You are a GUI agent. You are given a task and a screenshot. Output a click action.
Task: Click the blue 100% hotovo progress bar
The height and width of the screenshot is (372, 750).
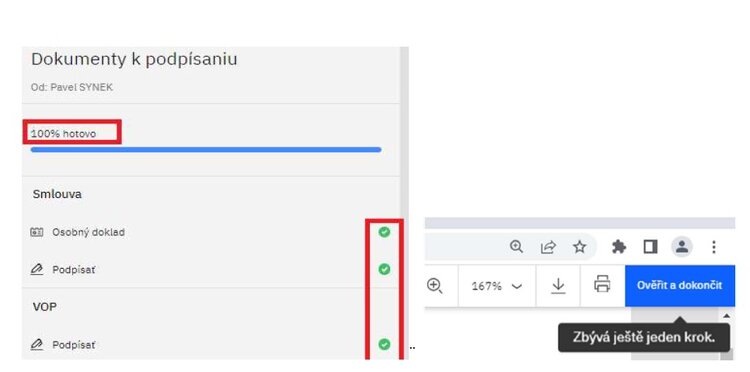click(x=206, y=150)
